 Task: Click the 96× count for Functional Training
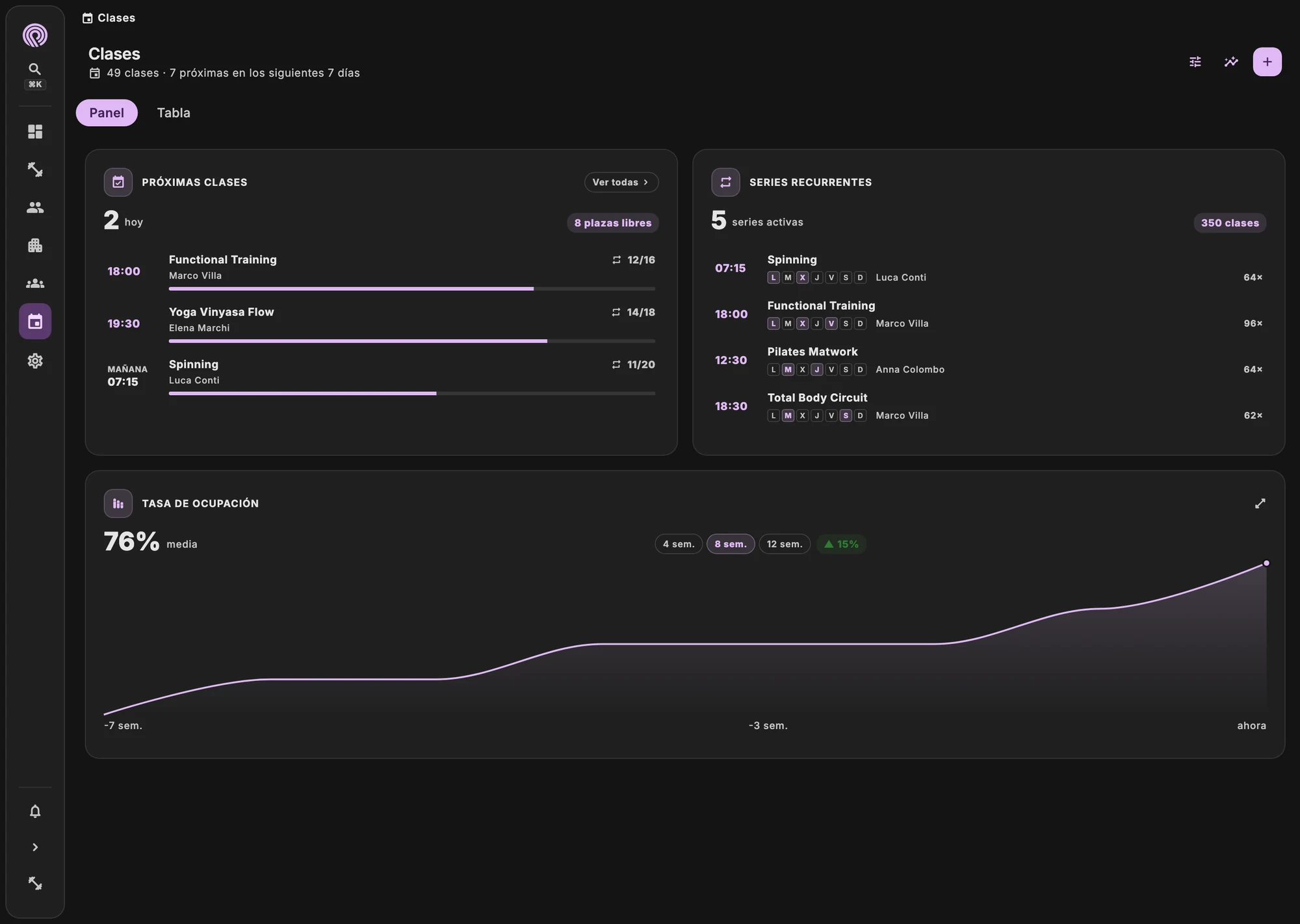(x=1253, y=324)
